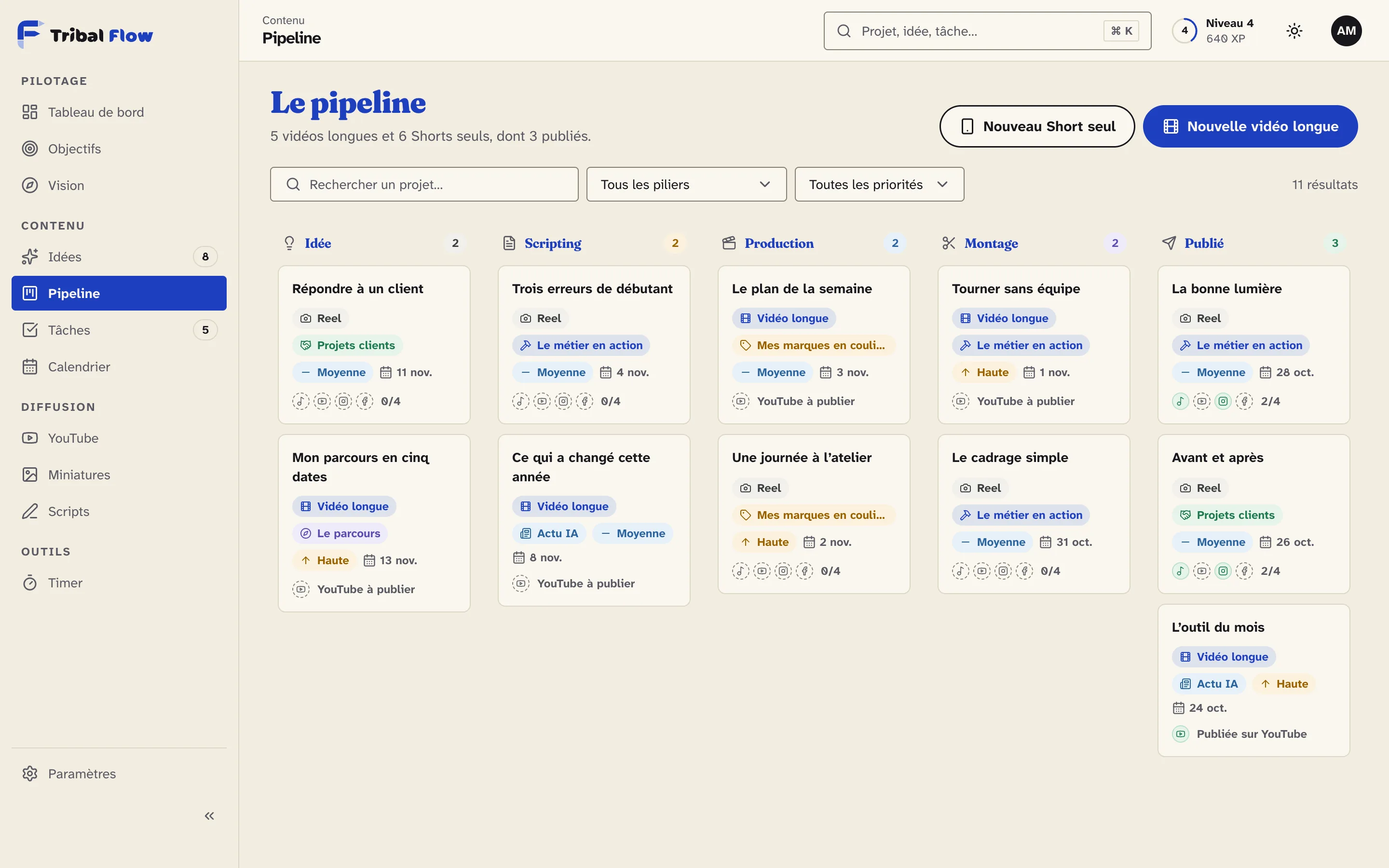The height and width of the screenshot is (868, 1389).
Task: Open the Paramètres gear in the sidebar
Action: pyautogui.click(x=30, y=774)
